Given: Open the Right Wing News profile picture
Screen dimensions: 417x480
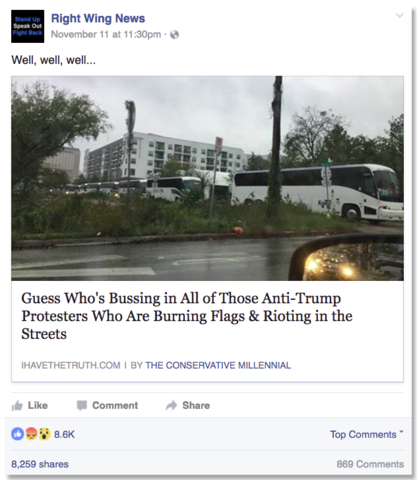Looking at the screenshot, I should (27, 26).
